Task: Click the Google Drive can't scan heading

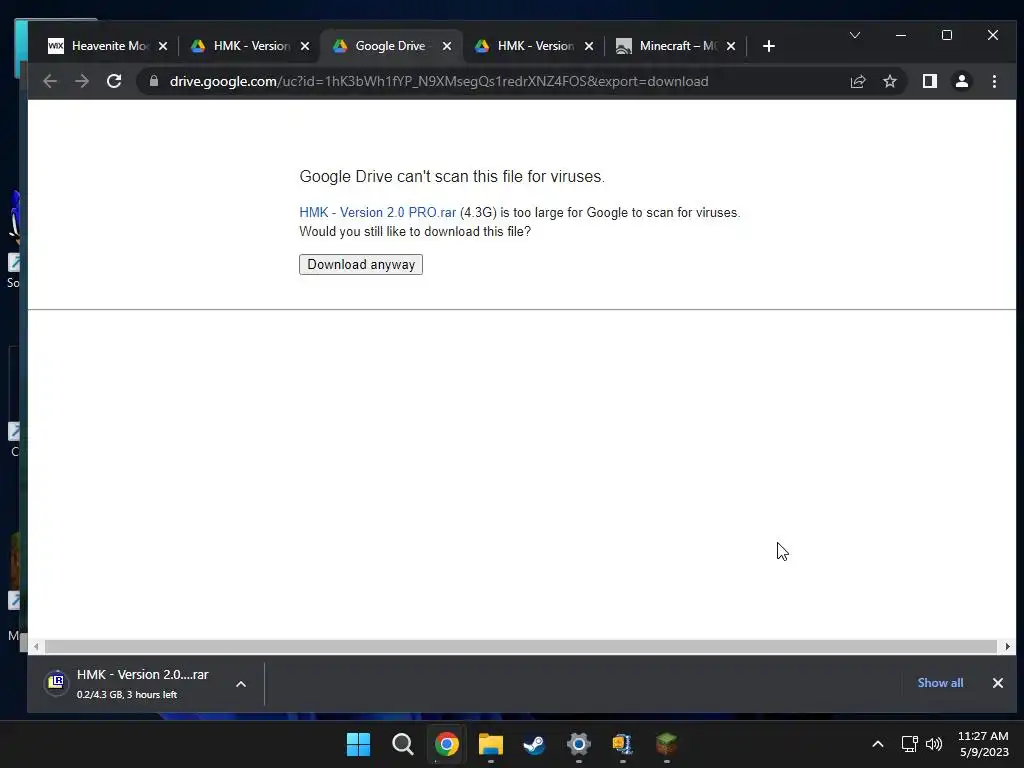Action: 452,176
